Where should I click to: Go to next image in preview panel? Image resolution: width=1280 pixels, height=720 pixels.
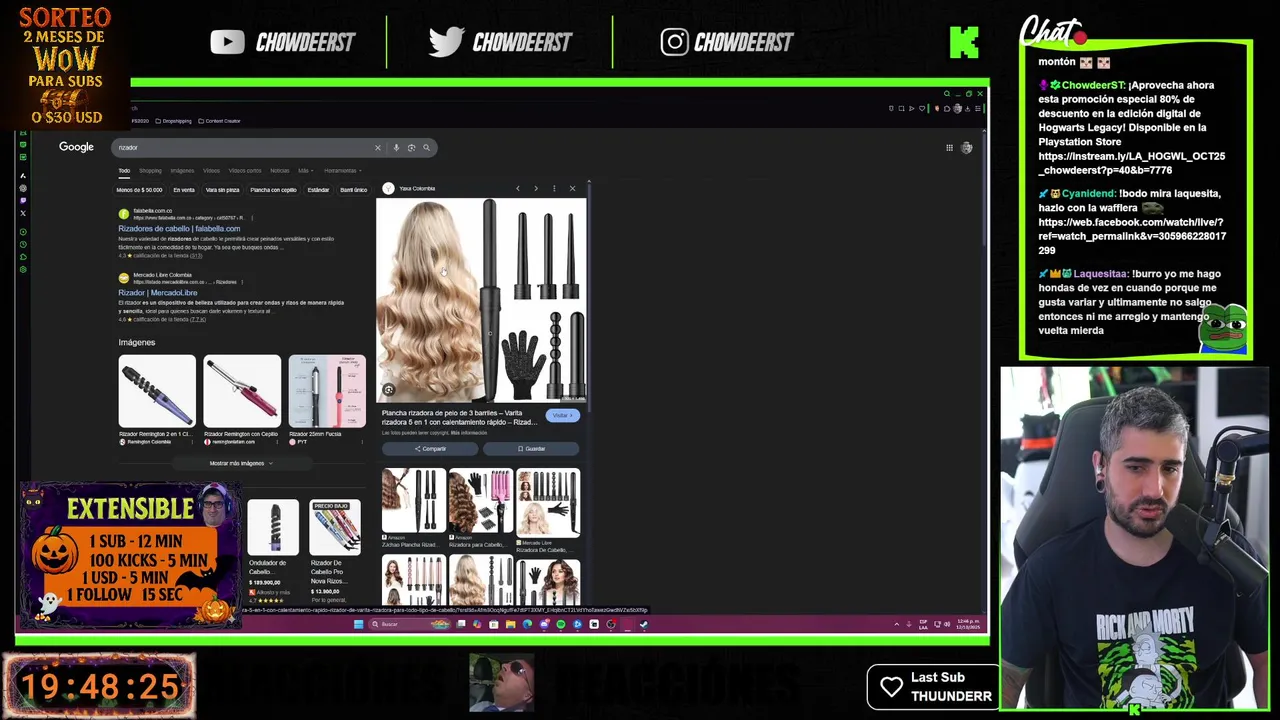pyautogui.click(x=535, y=188)
